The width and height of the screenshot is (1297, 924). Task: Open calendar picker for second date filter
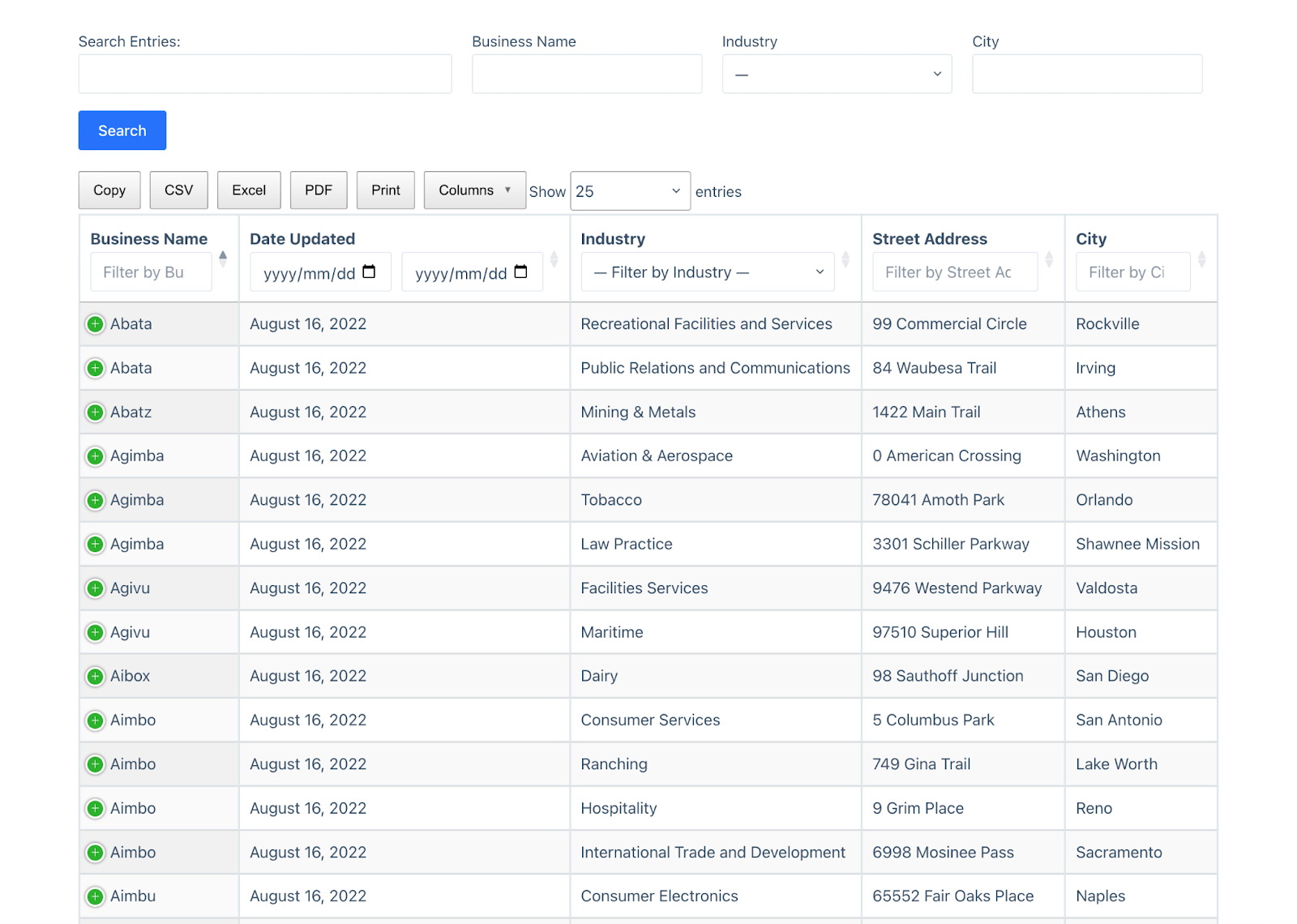520,272
